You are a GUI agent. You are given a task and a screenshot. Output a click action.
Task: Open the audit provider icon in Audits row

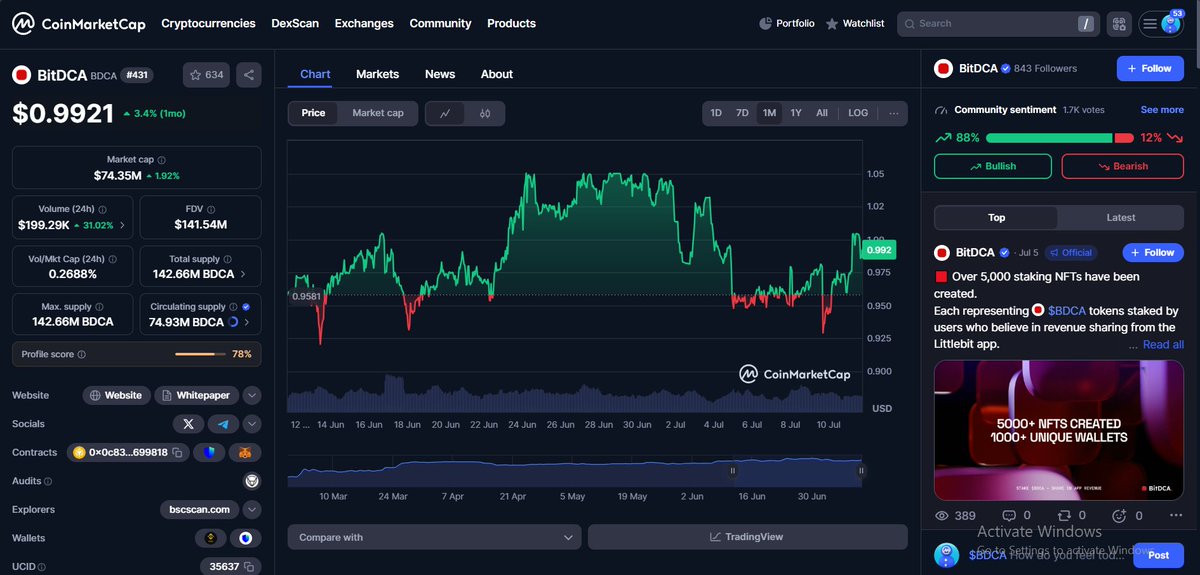252,481
